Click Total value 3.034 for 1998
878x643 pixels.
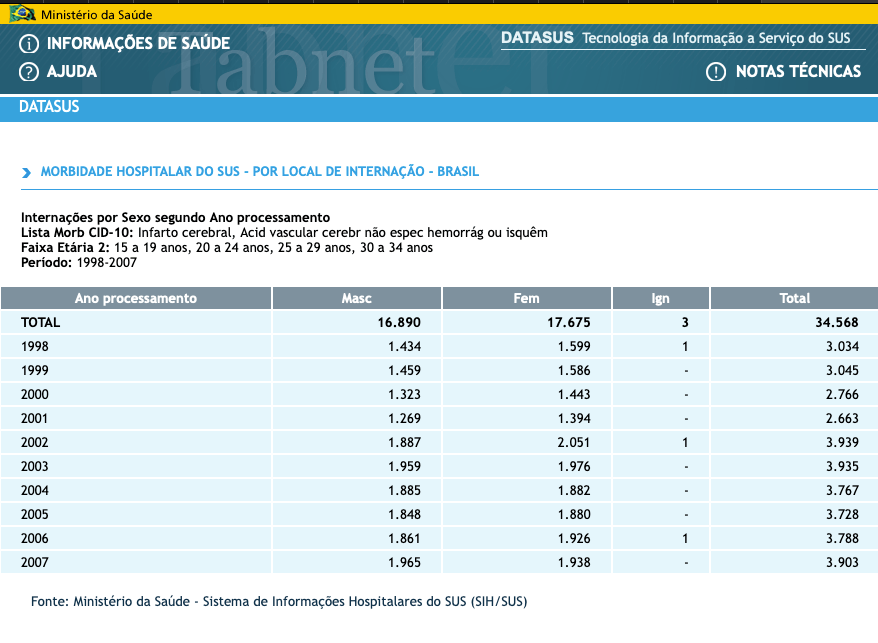pos(843,347)
